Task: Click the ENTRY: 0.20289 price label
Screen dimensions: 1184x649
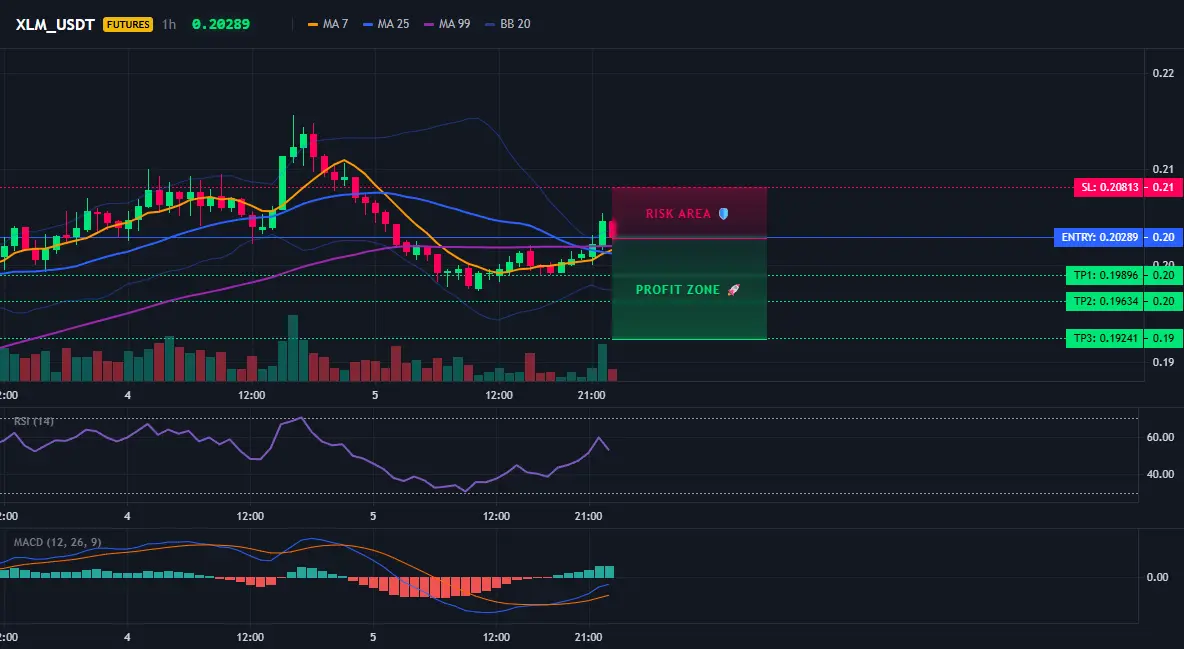Action: click(1099, 237)
